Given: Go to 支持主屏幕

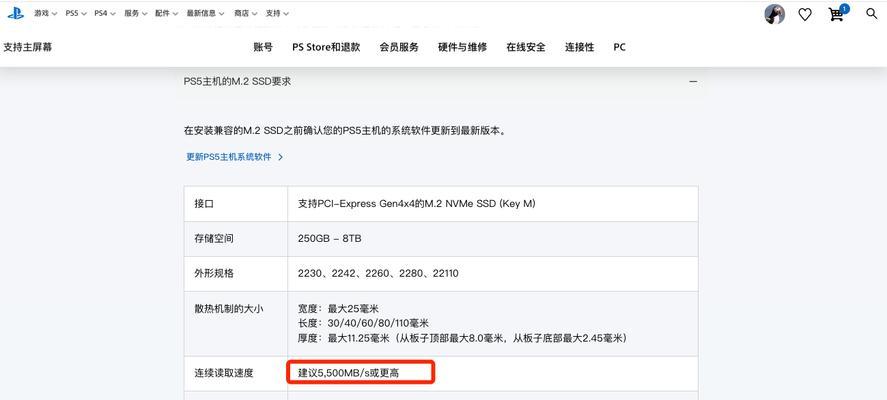Looking at the screenshot, I should click(x=28, y=48).
